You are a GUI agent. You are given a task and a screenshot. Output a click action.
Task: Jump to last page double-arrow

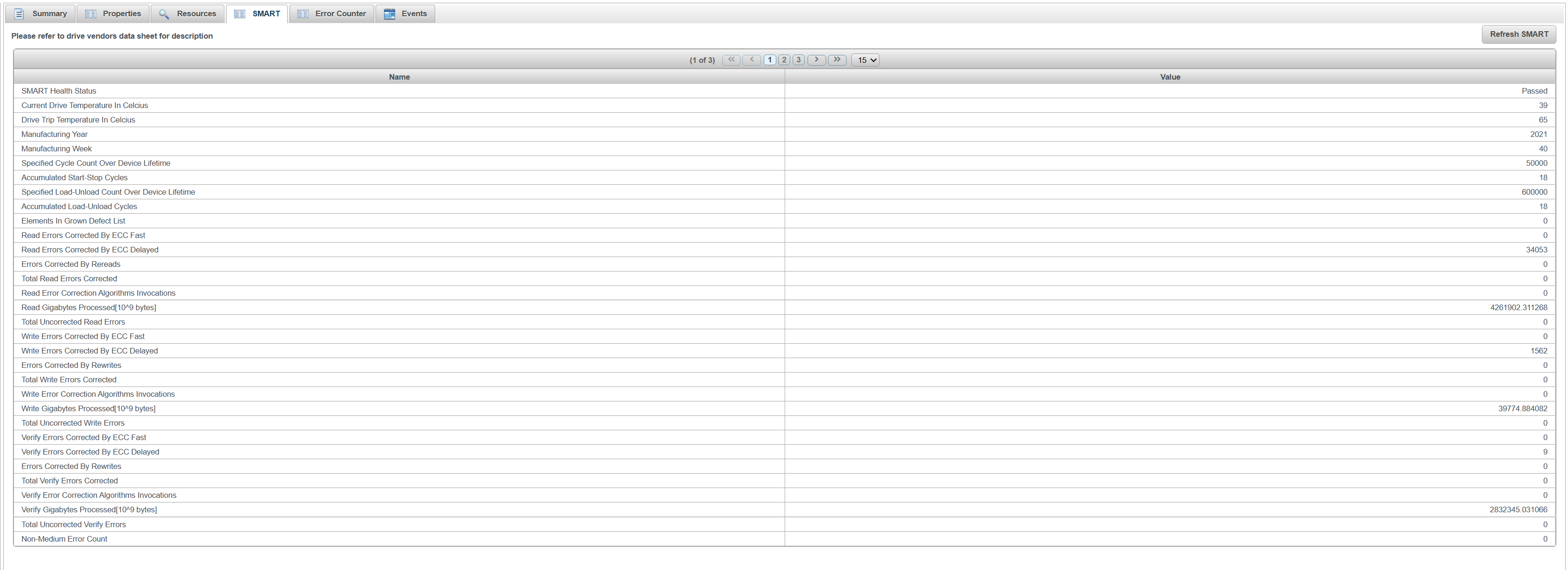click(x=837, y=60)
